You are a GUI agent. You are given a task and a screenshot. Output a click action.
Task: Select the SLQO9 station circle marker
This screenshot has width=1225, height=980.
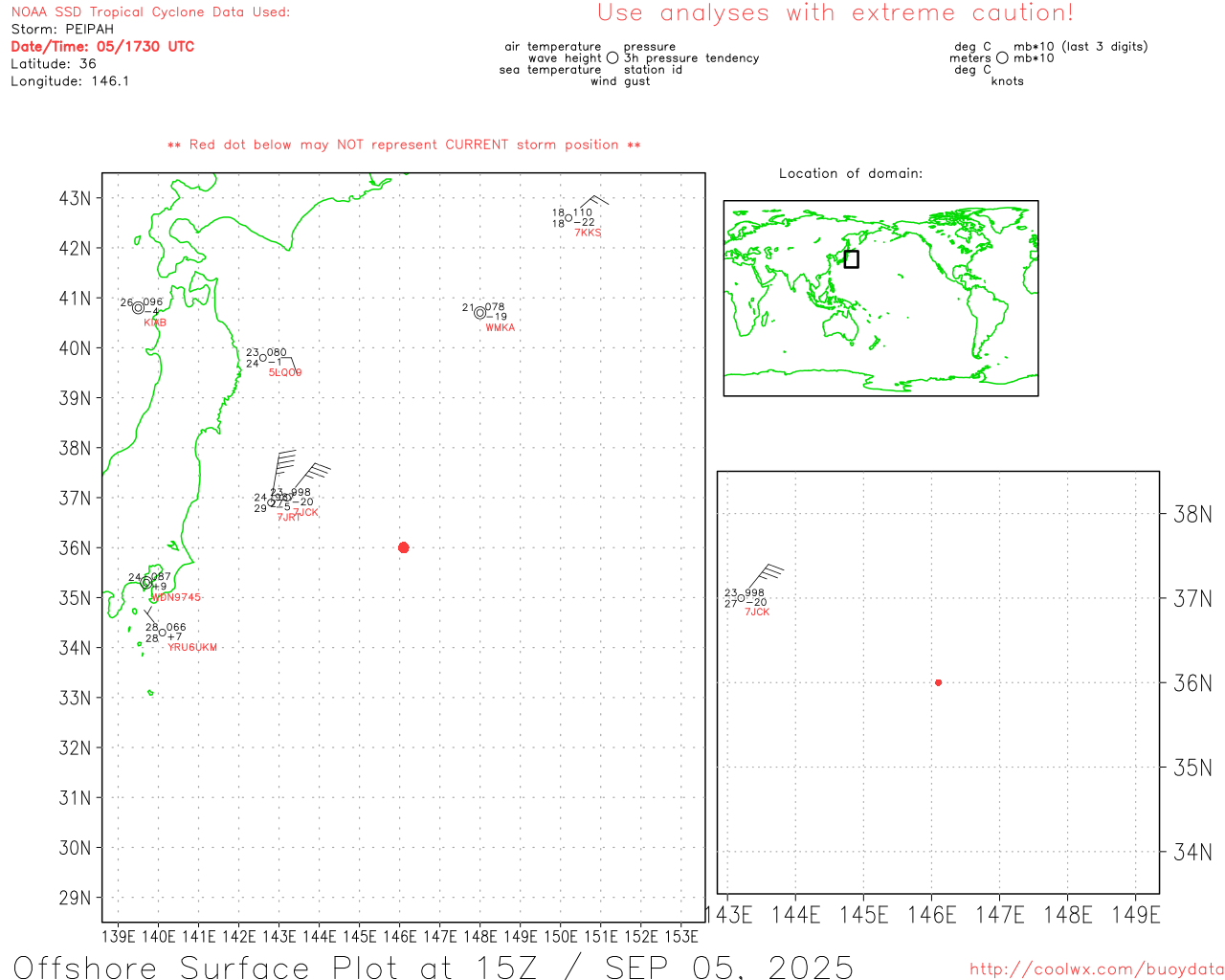[263, 358]
